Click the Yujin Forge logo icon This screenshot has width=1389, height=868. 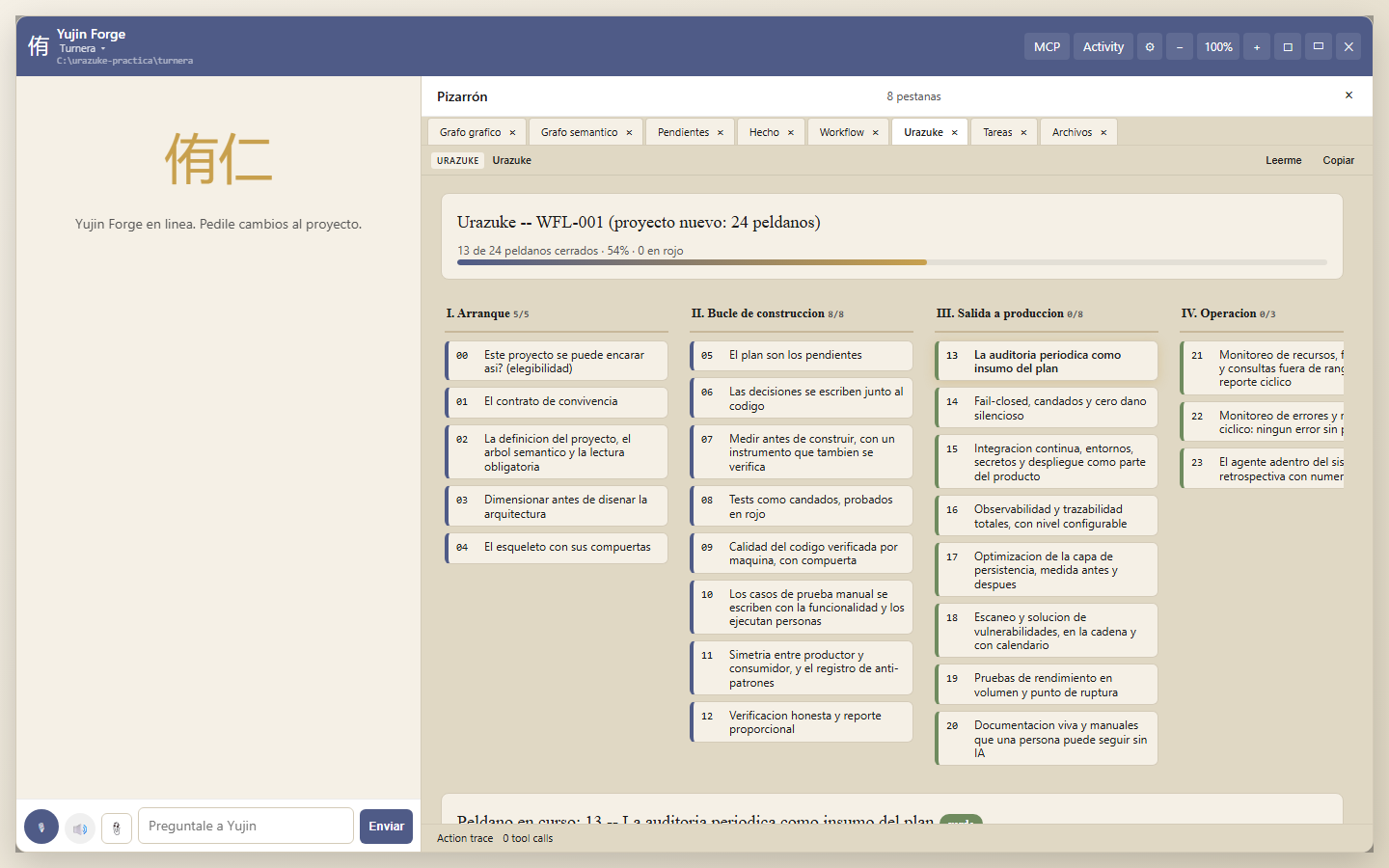tap(39, 46)
